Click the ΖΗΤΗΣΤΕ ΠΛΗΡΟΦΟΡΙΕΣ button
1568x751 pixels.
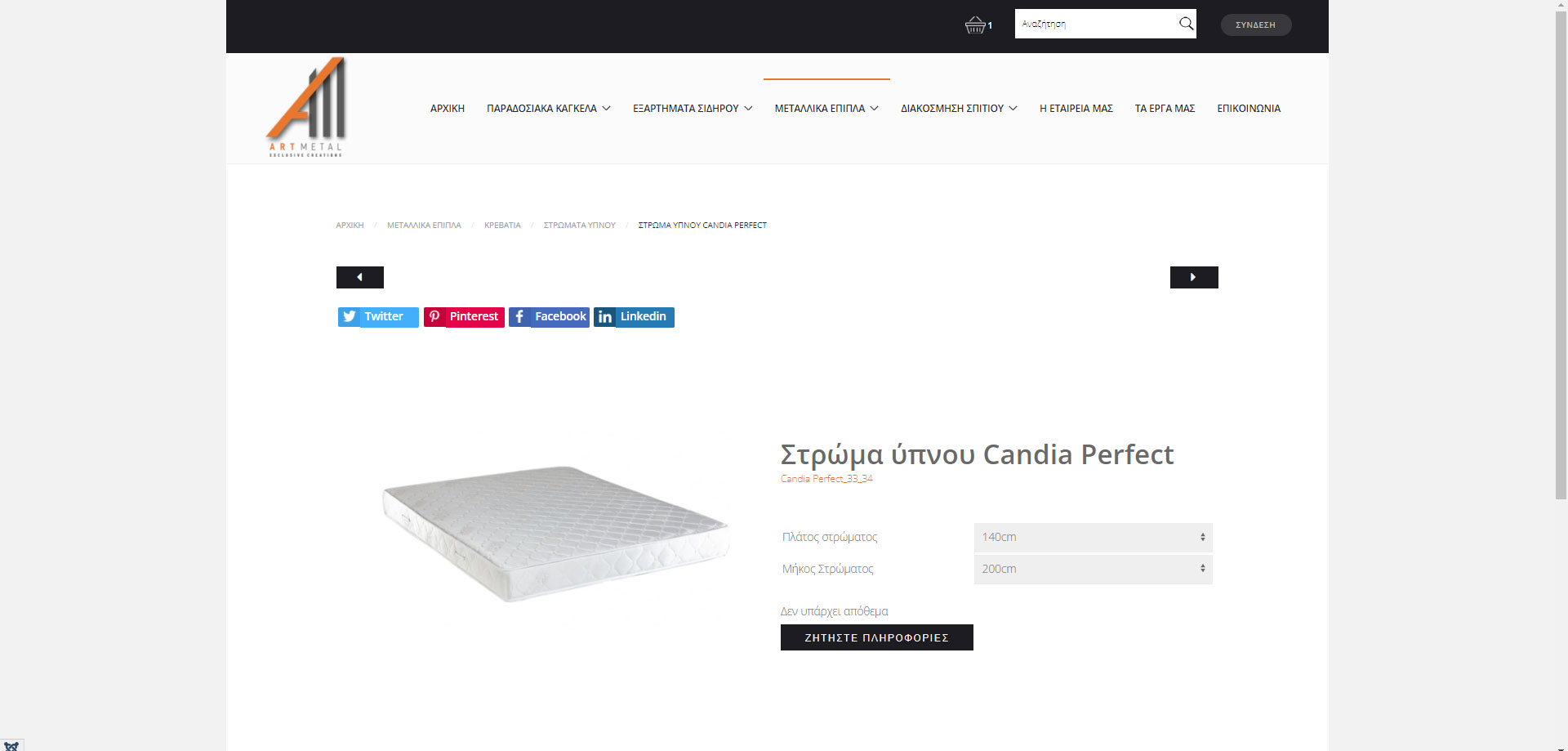pyautogui.click(x=877, y=637)
